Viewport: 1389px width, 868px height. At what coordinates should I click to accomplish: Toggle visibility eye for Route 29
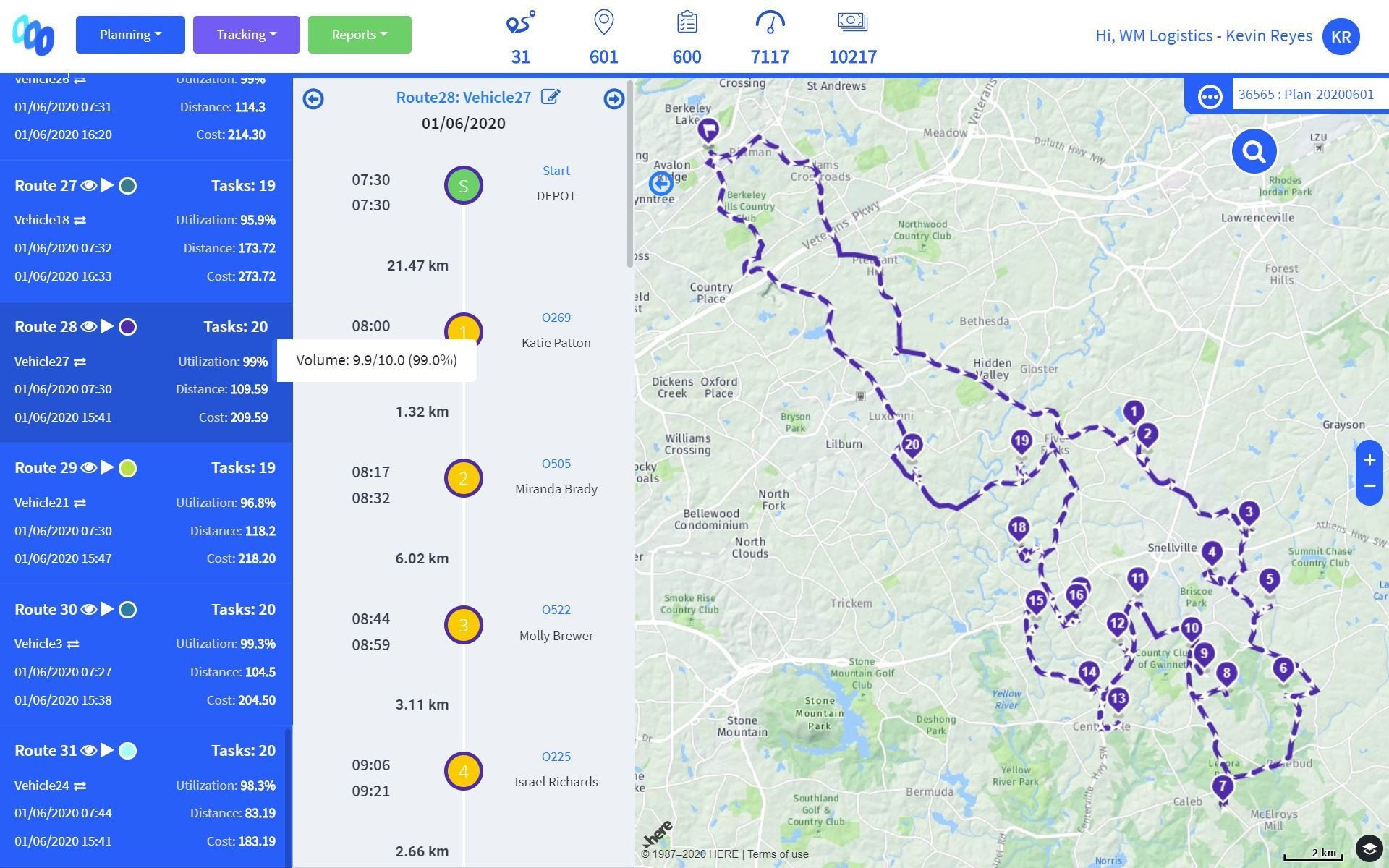88,468
